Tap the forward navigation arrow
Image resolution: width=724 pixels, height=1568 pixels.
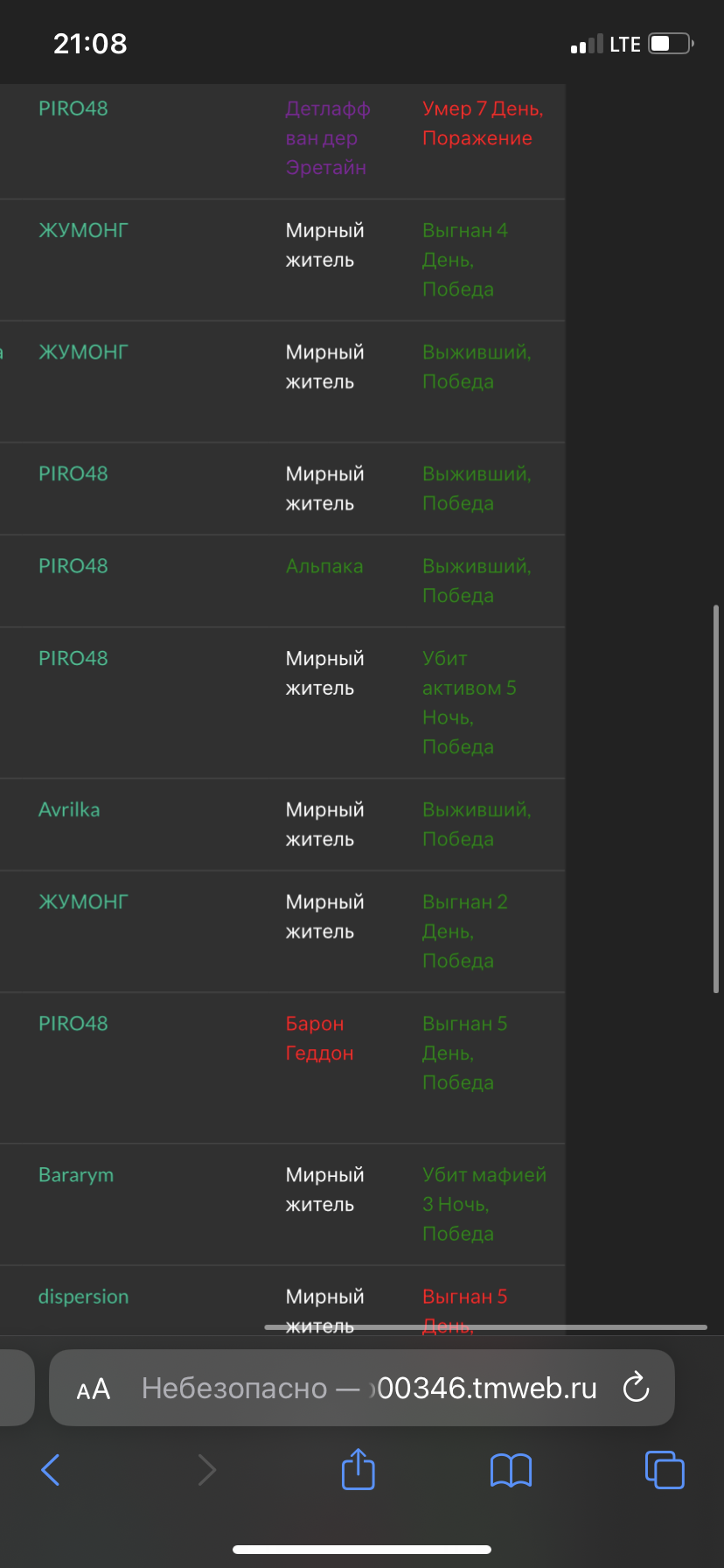[x=206, y=1470]
